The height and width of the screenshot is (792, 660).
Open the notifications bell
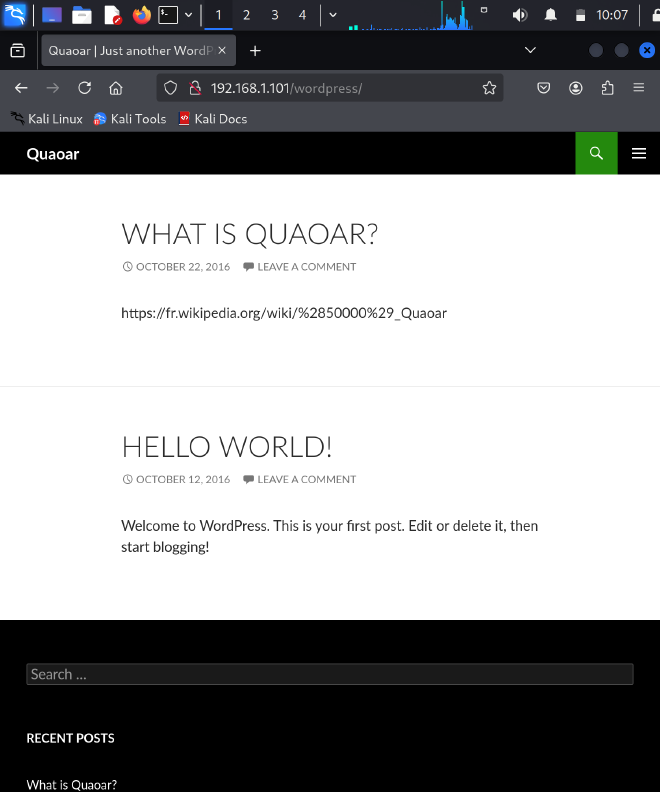(550, 15)
